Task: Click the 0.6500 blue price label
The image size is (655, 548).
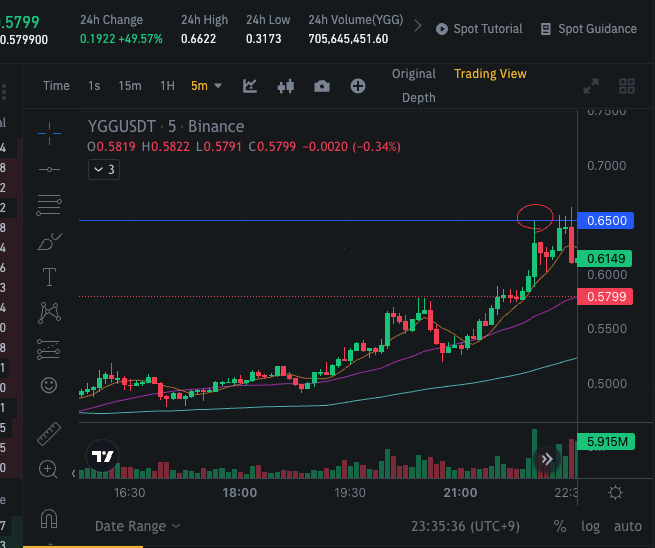Action: 606,221
